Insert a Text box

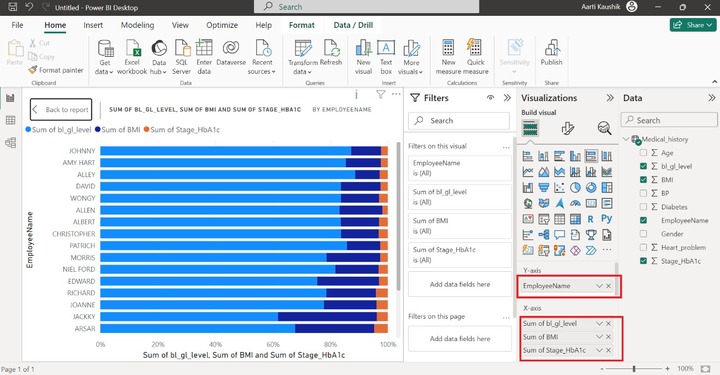(386, 57)
